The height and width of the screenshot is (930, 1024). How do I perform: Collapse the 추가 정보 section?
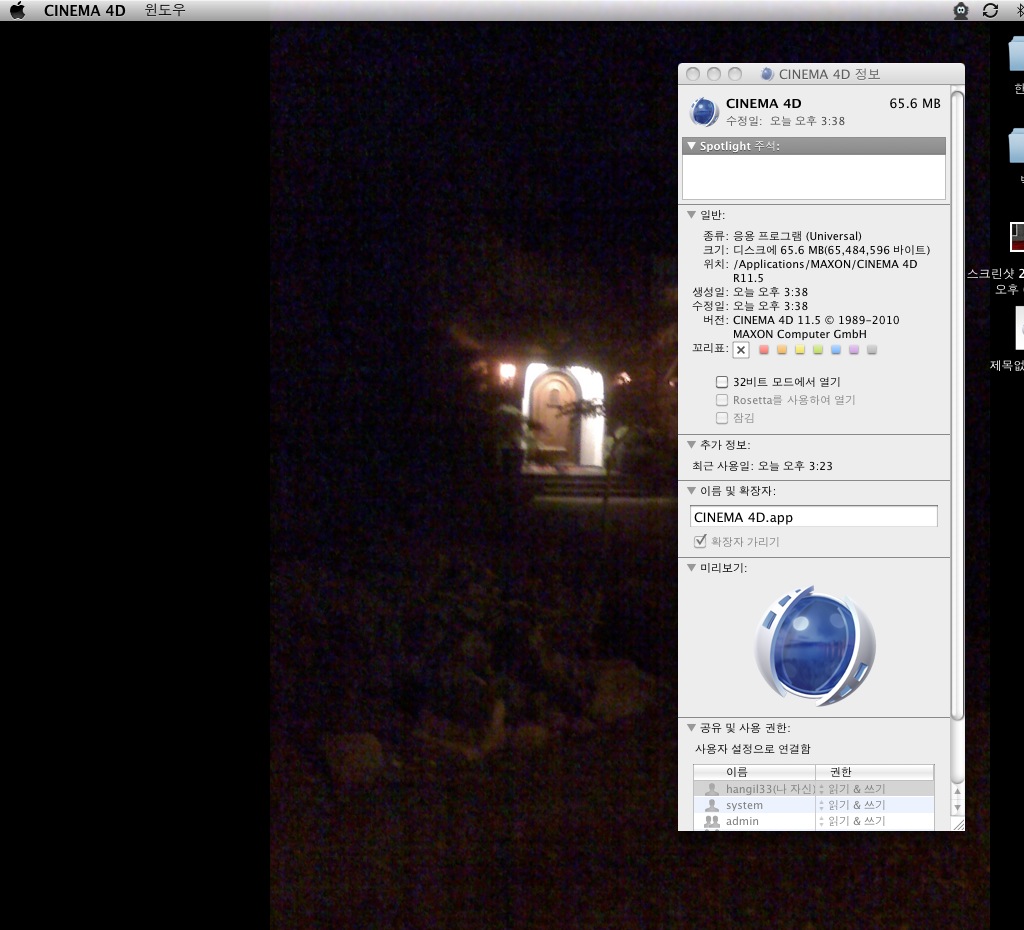tap(692, 444)
